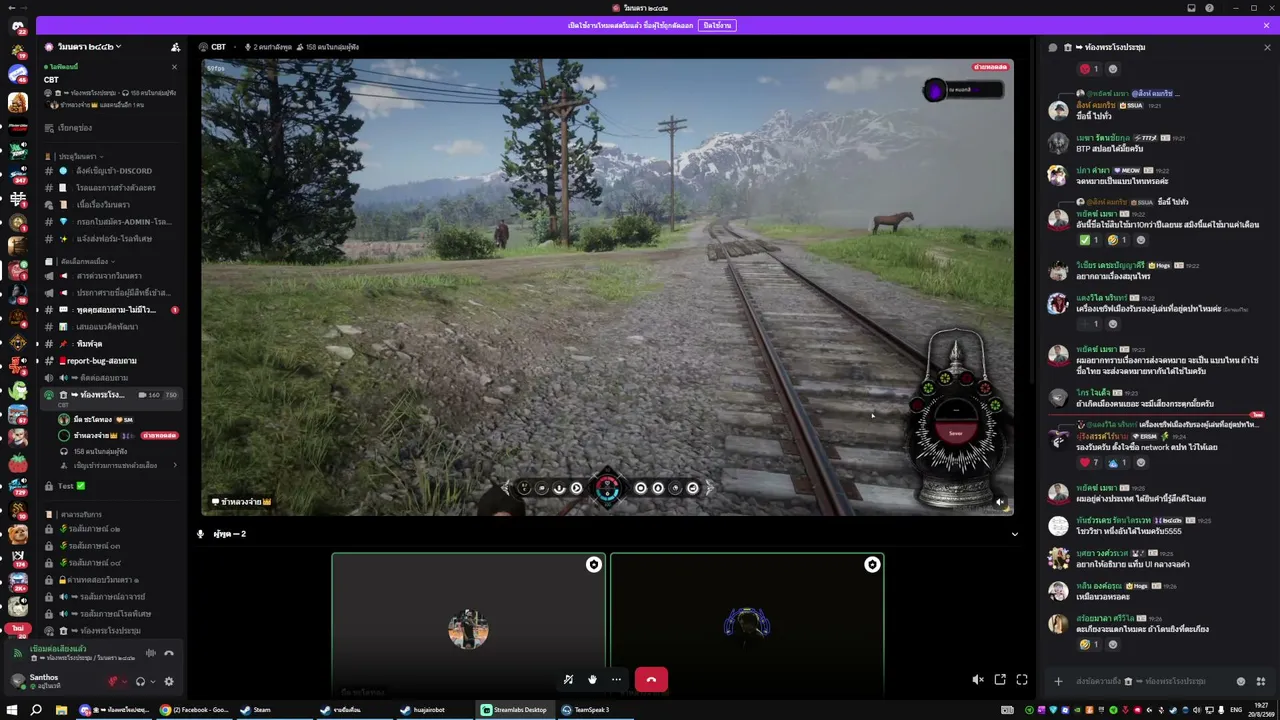
Task: Click the red disconnect call button
Action: click(x=651, y=680)
